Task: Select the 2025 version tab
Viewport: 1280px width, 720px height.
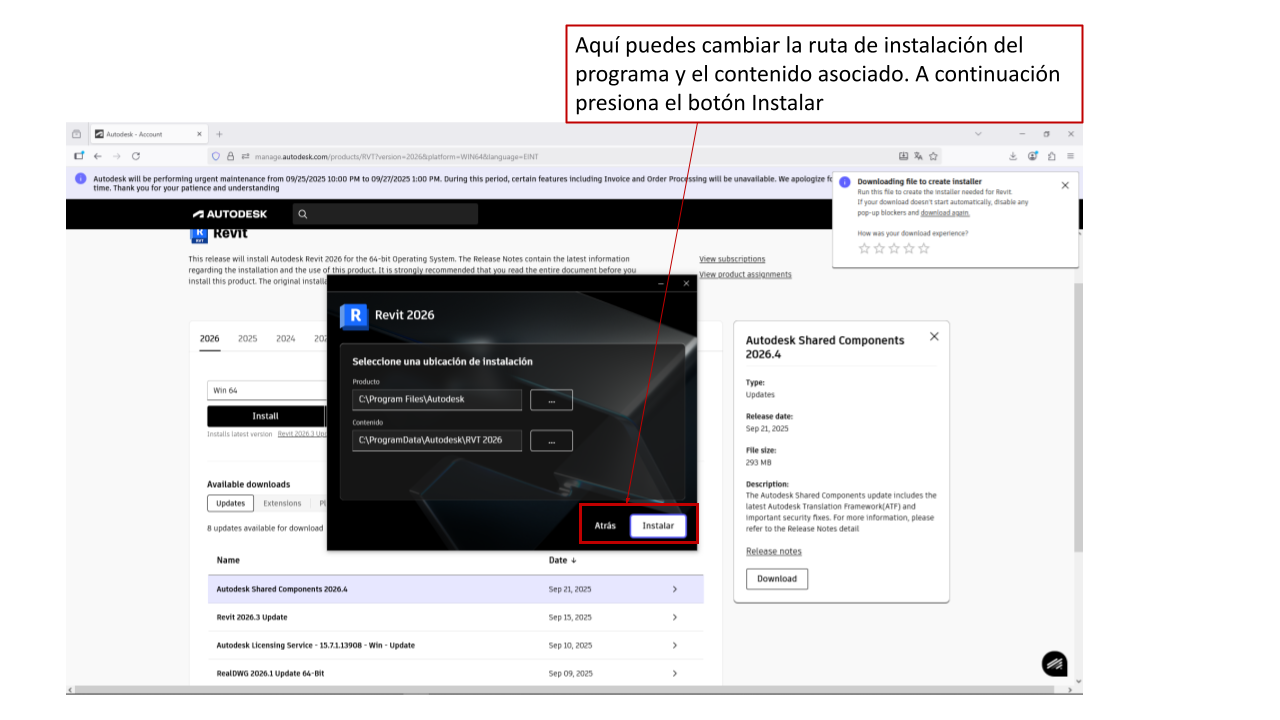Action: coord(248,338)
